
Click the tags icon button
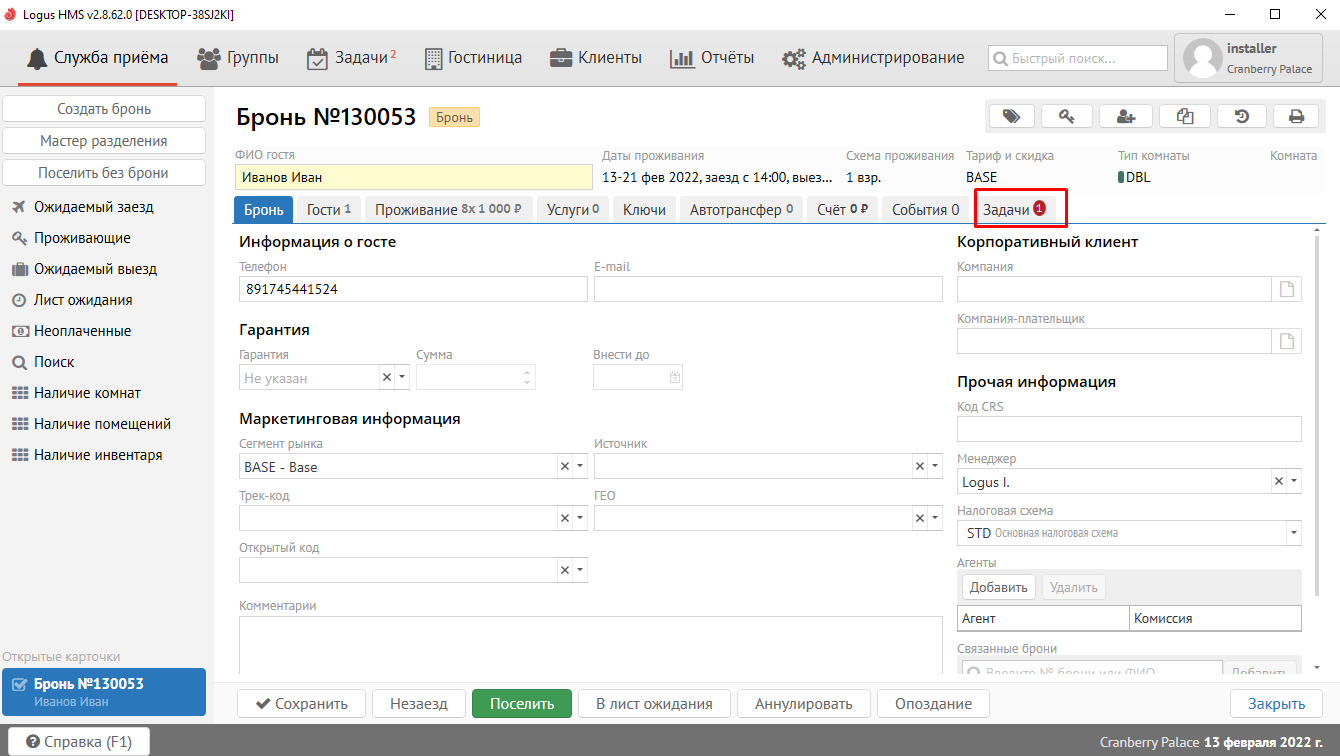point(1011,116)
